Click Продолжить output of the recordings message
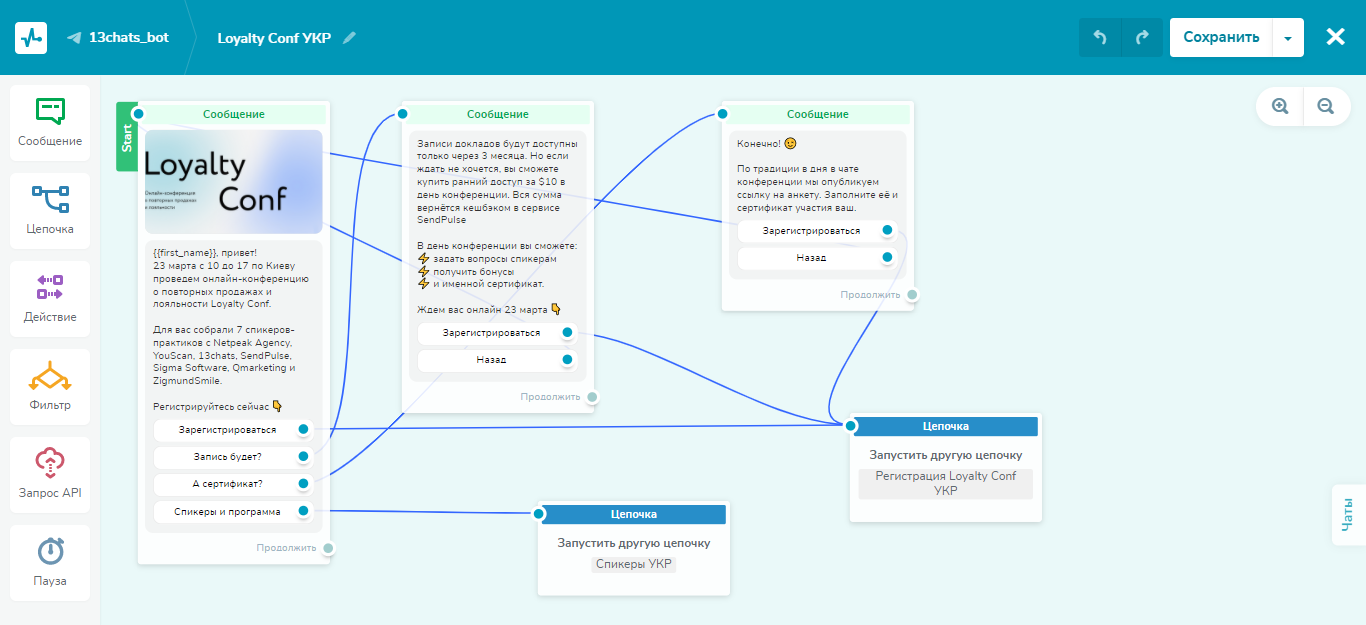 click(592, 397)
